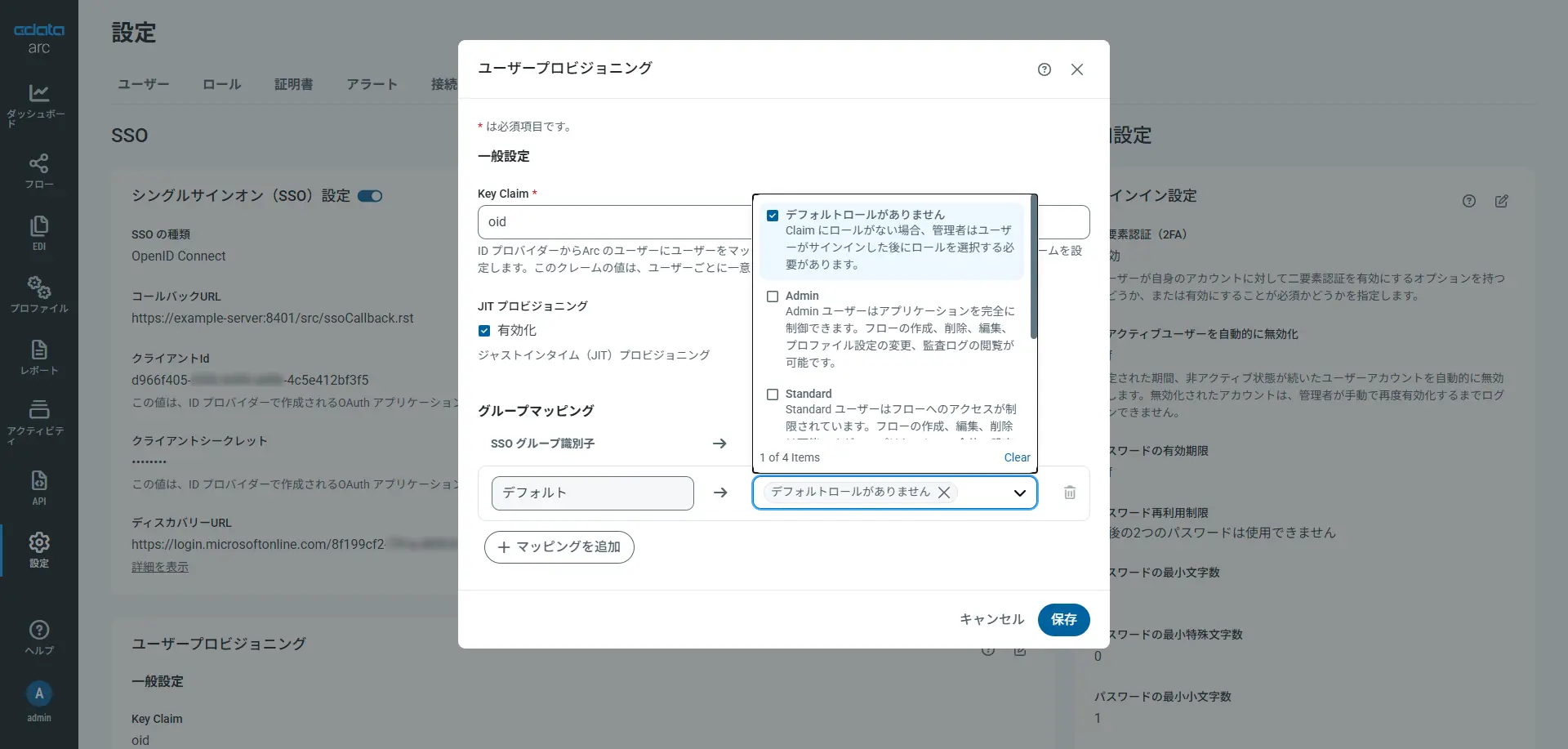Toggle the シングルサインオン (SSO) 設定 switch
Image resolution: width=1568 pixels, height=749 pixels.
pyautogui.click(x=370, y=196)
